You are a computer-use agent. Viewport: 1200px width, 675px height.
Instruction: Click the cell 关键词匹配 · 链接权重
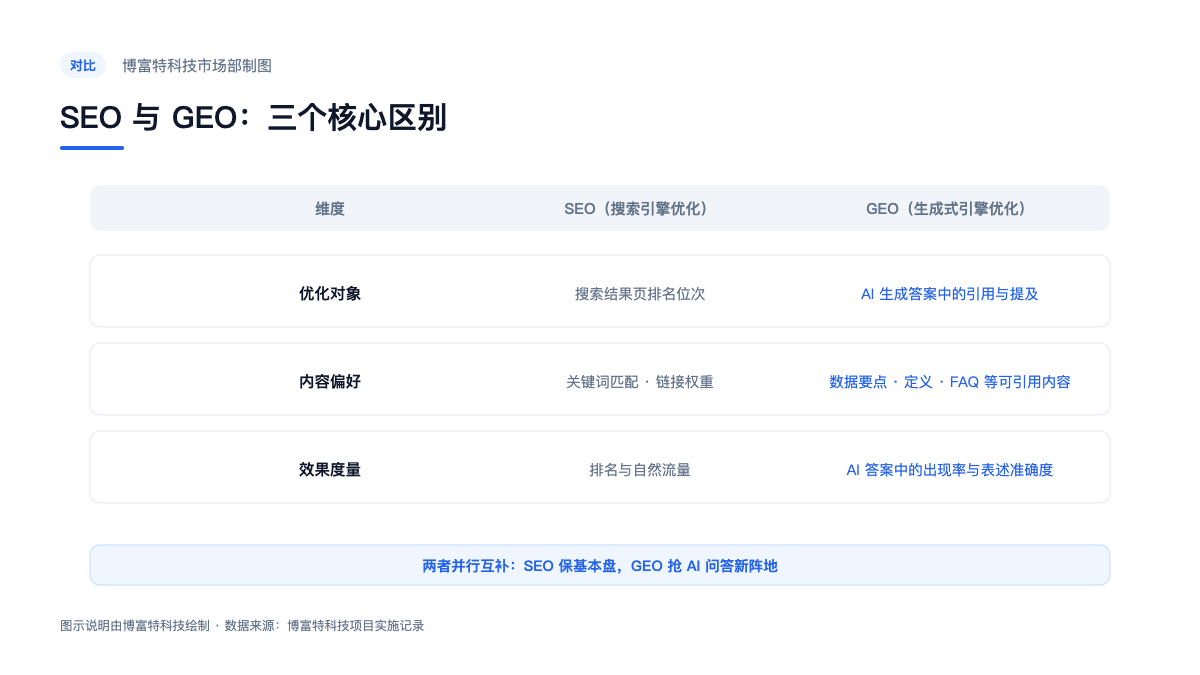640,382
